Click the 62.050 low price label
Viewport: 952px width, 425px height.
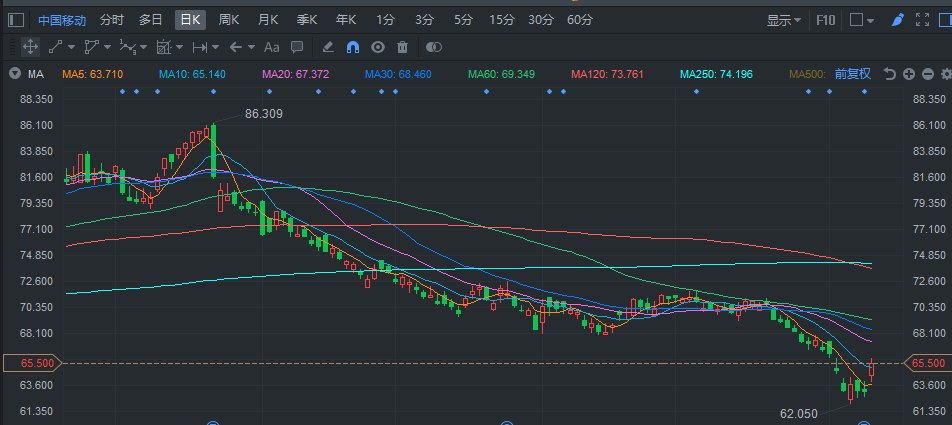799,413
